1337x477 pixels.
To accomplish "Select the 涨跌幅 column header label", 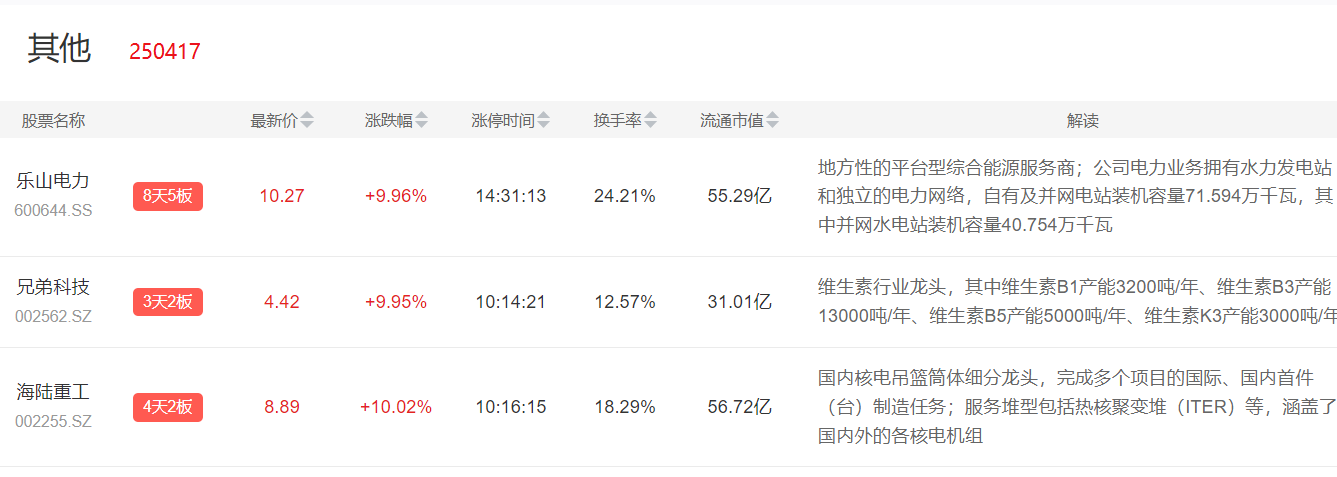I will pyautogui.click(x=388, y=121).
